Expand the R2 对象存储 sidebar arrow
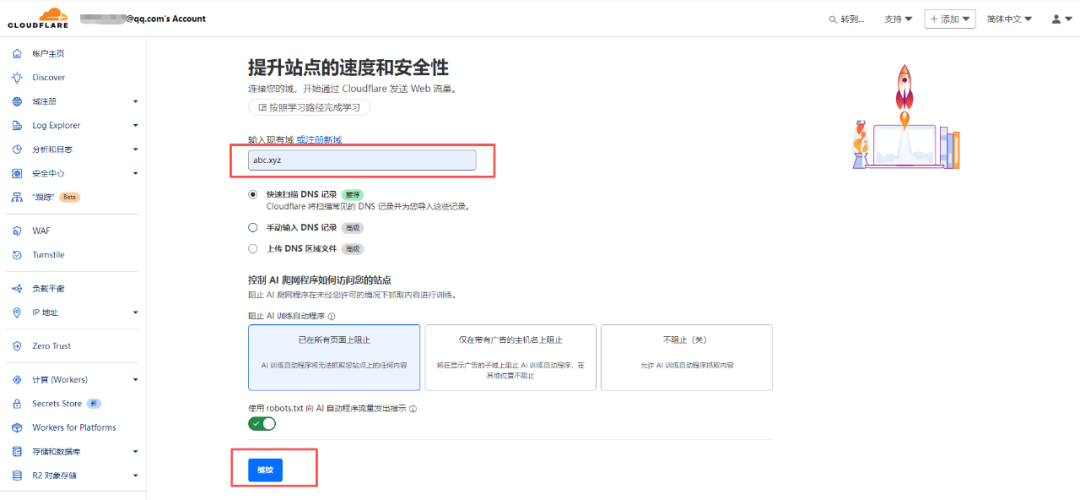 click(x=136, y=476)
